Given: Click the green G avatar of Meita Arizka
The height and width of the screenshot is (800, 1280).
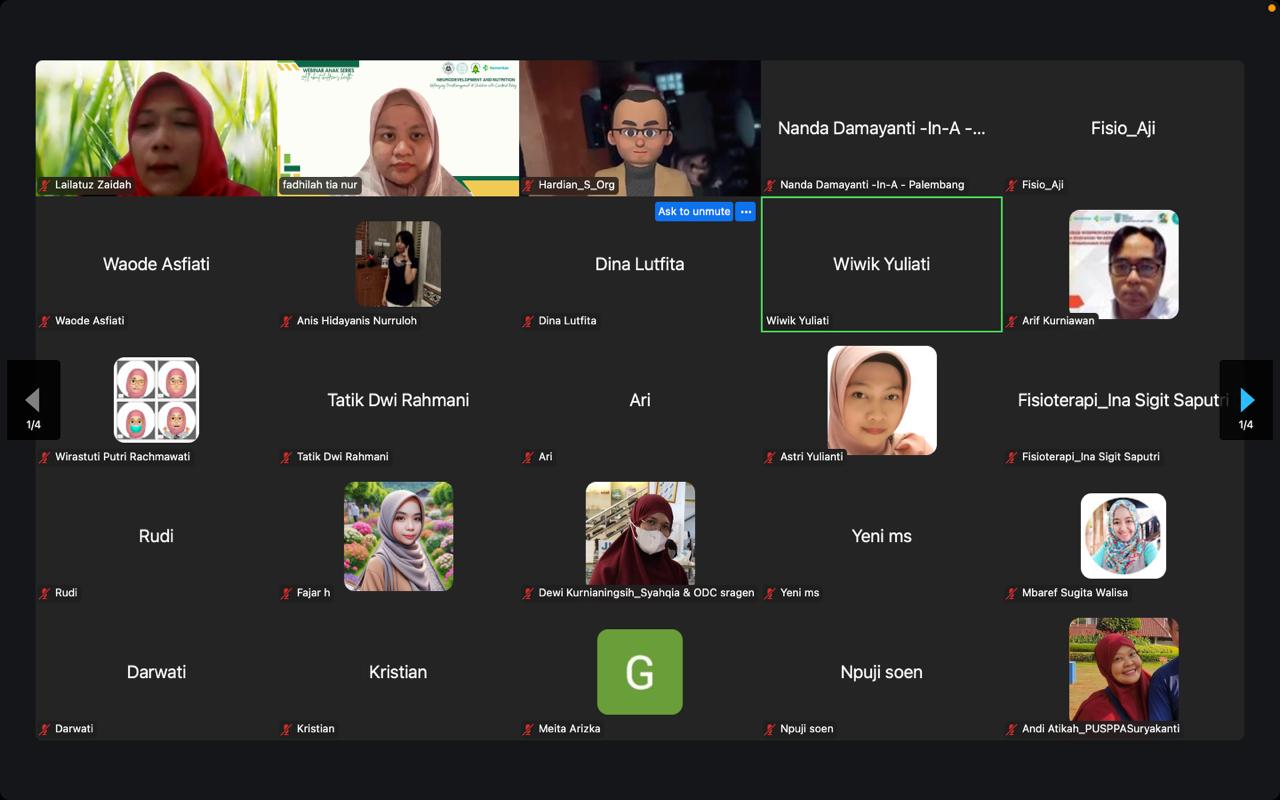Looking at the screenshot, I should click(639, 672).
